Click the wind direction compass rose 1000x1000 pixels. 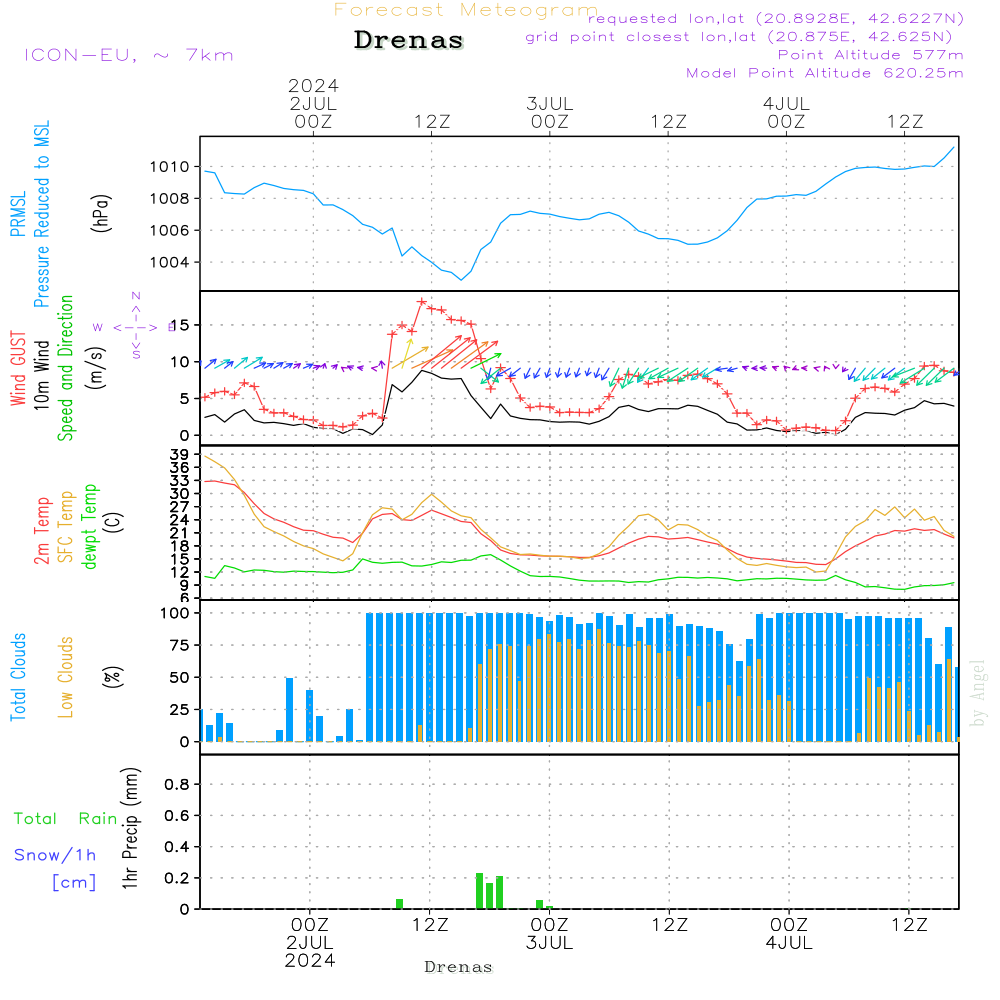[135, 326]
